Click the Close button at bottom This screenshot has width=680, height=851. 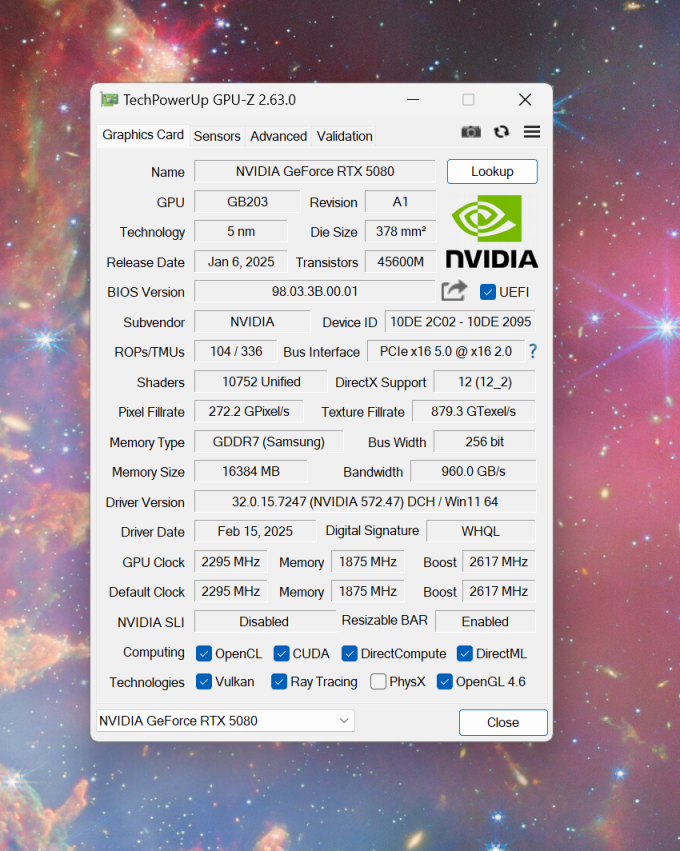pos(503,722)
